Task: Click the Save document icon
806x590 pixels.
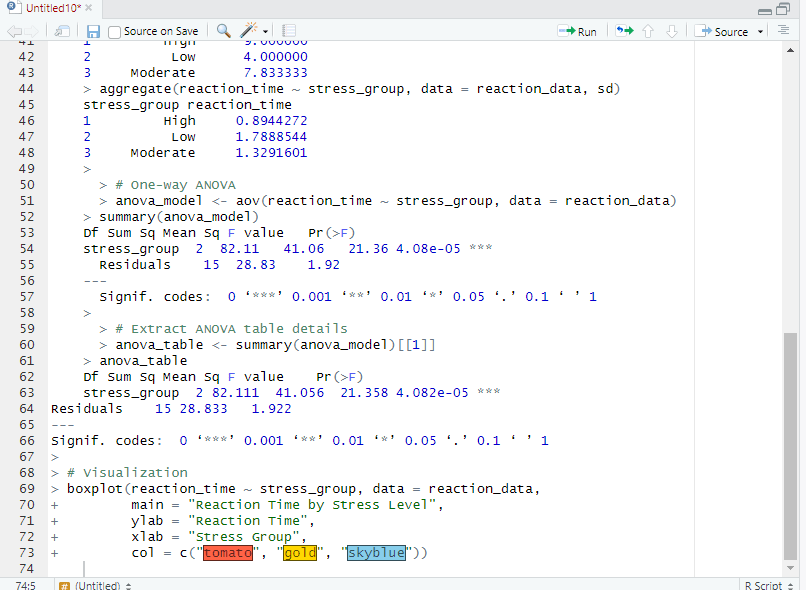Action: click(93, 31)
